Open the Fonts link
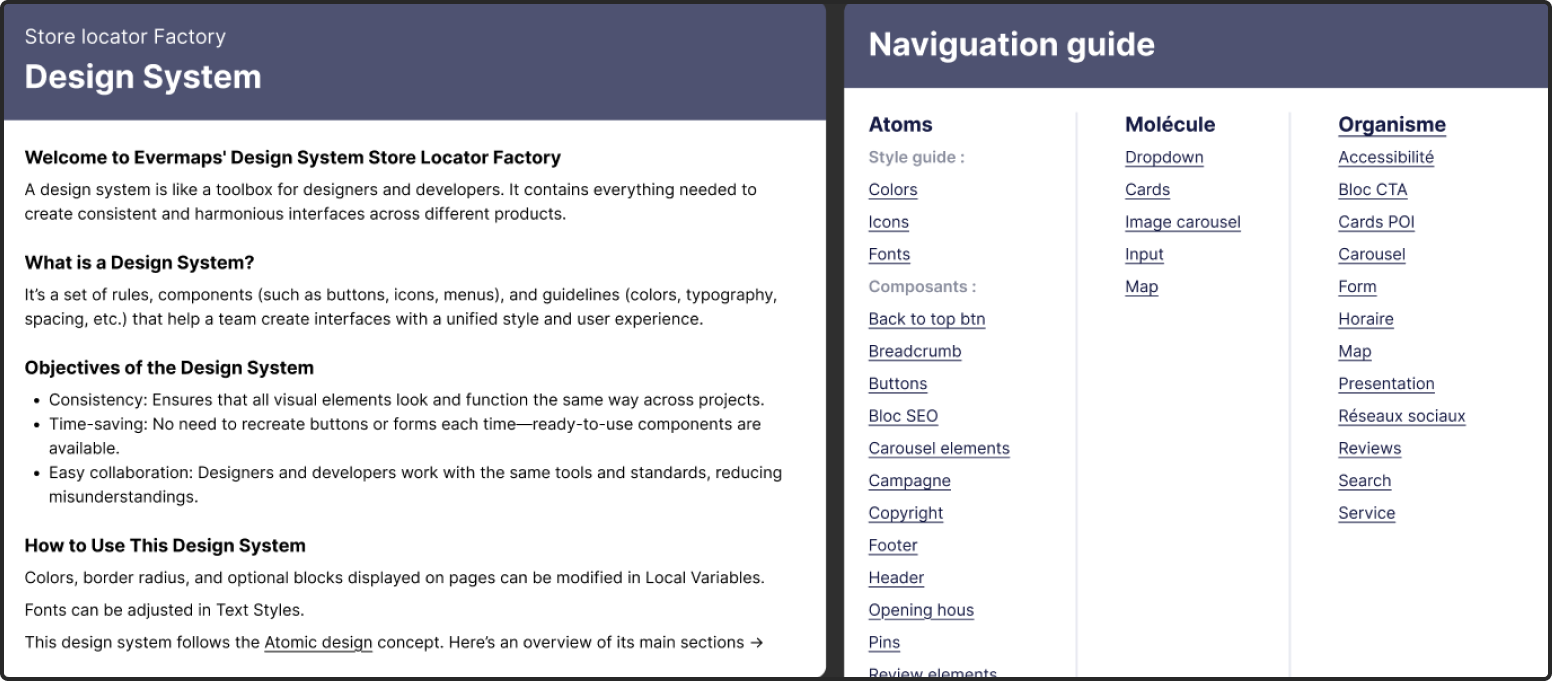This screenshot has width=1552, height=681. pos(889,254)
